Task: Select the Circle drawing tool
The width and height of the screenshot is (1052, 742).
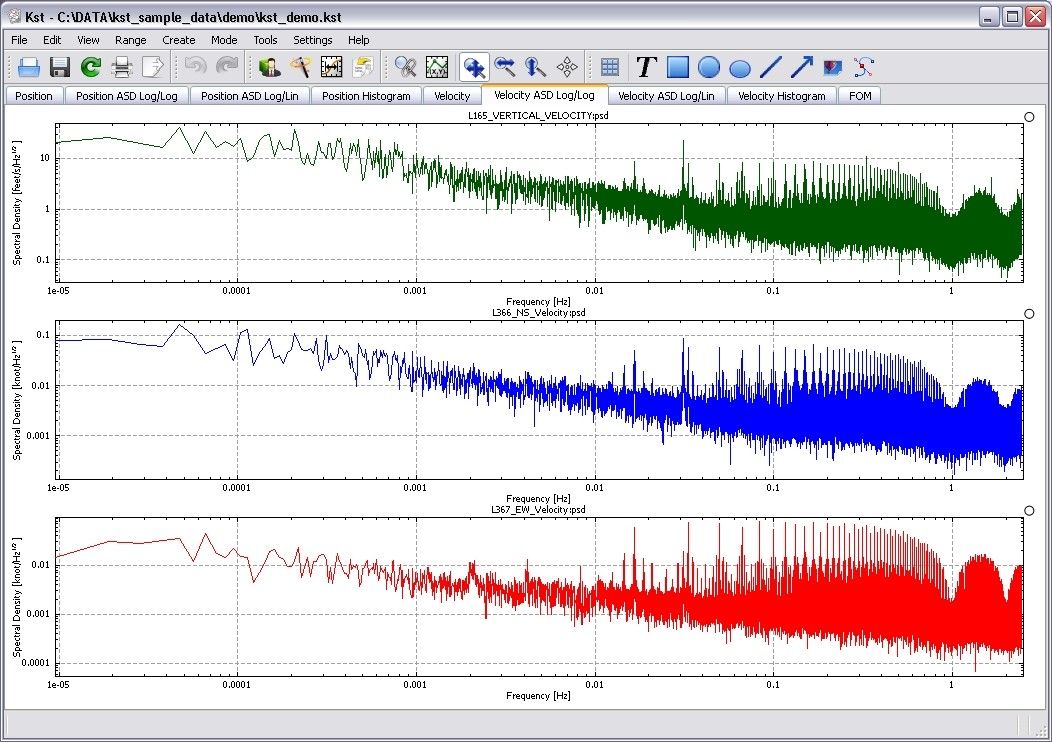Action: coord(709,67)
